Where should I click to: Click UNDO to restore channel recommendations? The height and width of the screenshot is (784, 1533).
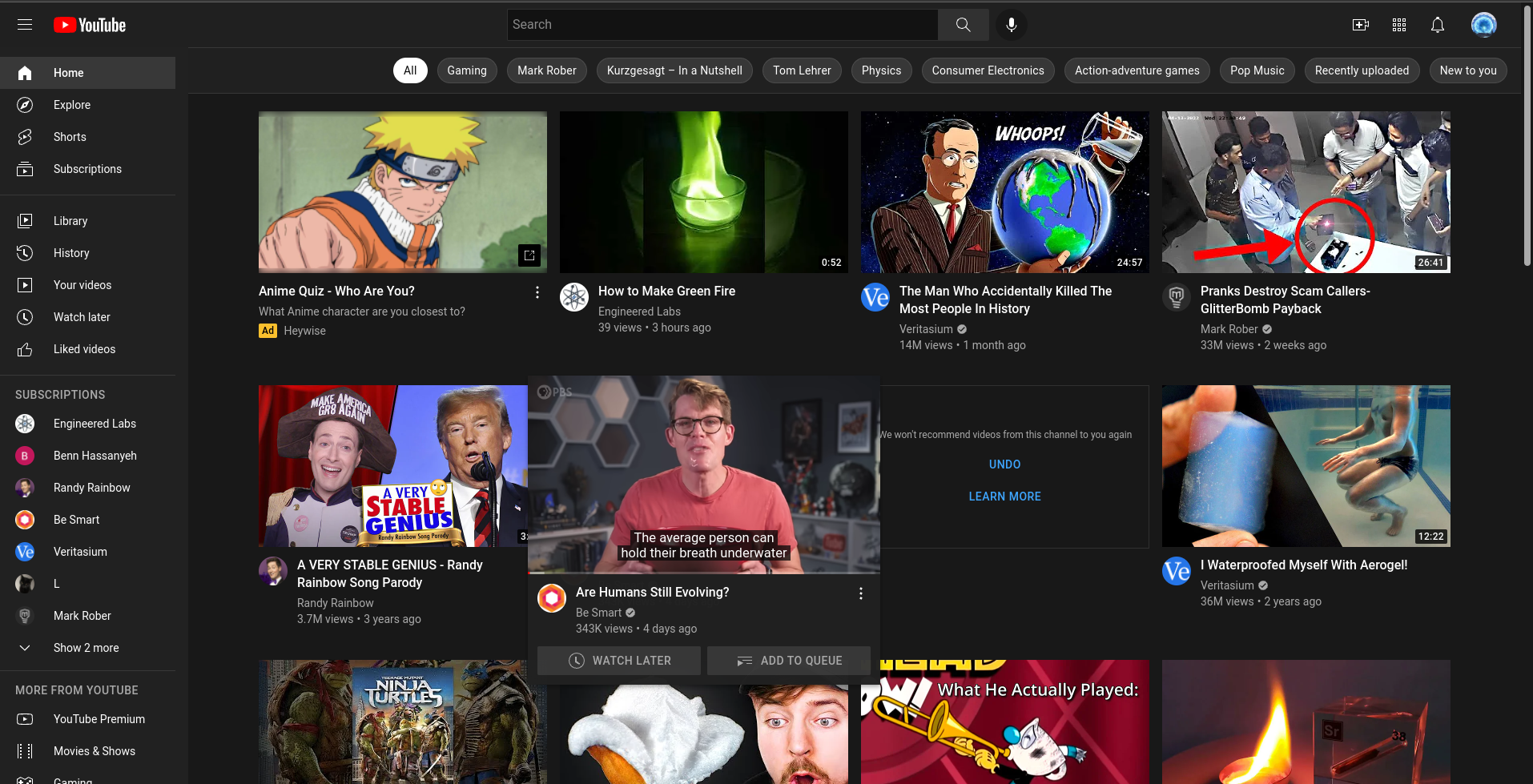click(x=1004, y=464)
